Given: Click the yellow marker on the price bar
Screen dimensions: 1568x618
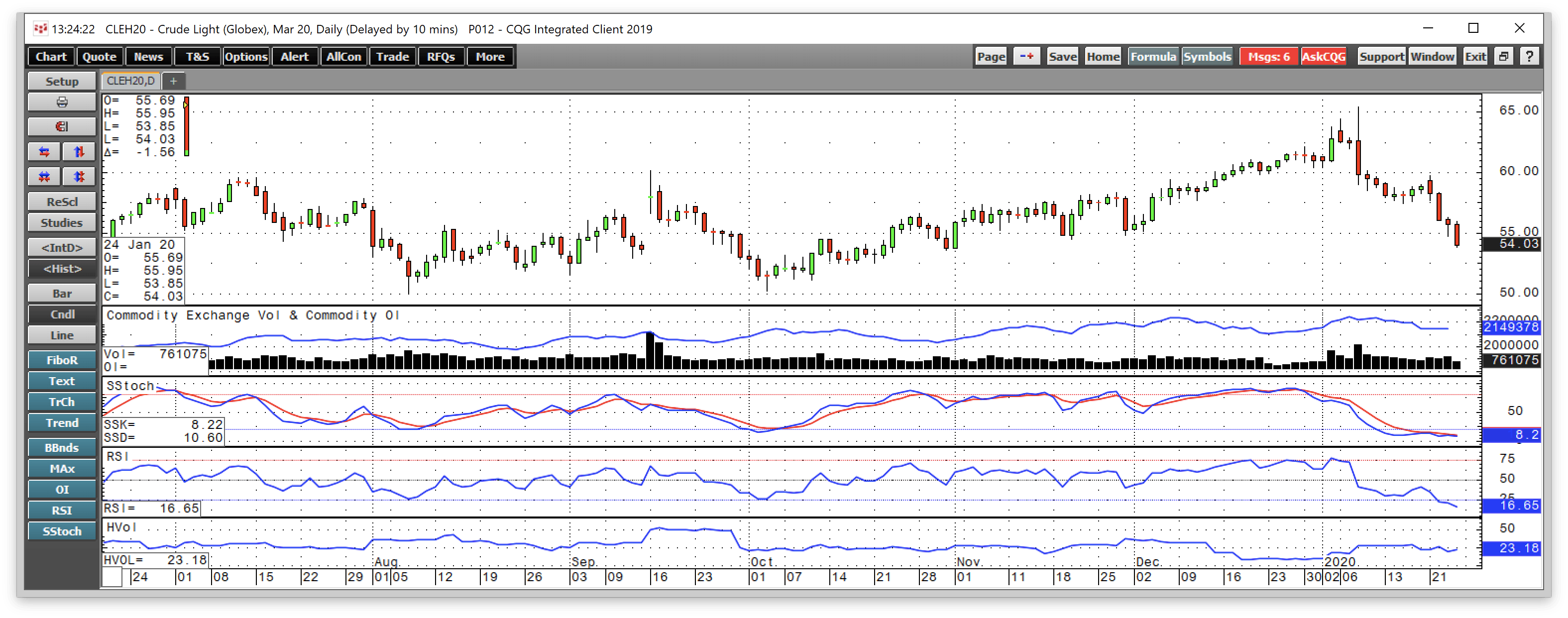Looking at the screenshot, I should (185, 104).
